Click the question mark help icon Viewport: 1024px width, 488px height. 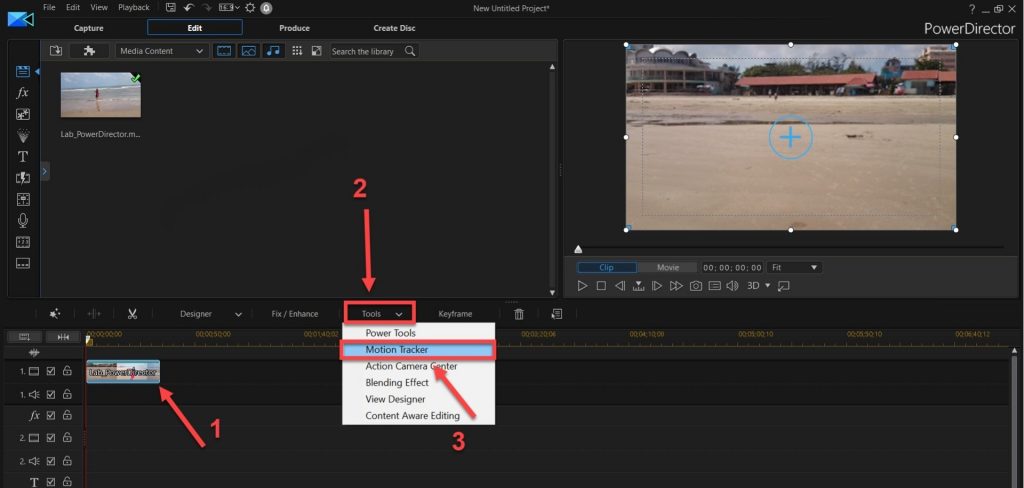(972, 8)
